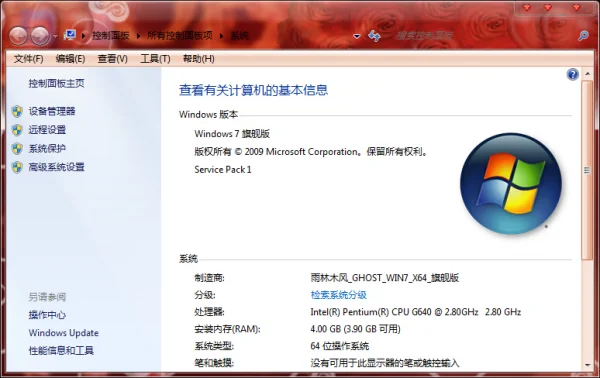Screen dimensions: 600x378
Task: Click the magnifier search icon
Action: coord(583,36)
